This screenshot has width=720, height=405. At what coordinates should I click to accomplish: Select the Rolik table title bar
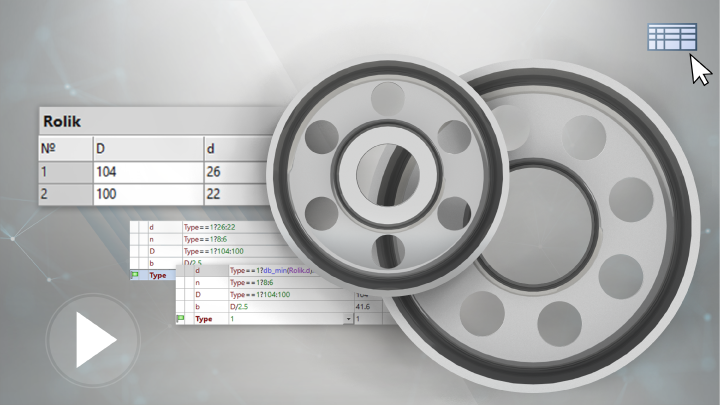(x=150, y=121)
